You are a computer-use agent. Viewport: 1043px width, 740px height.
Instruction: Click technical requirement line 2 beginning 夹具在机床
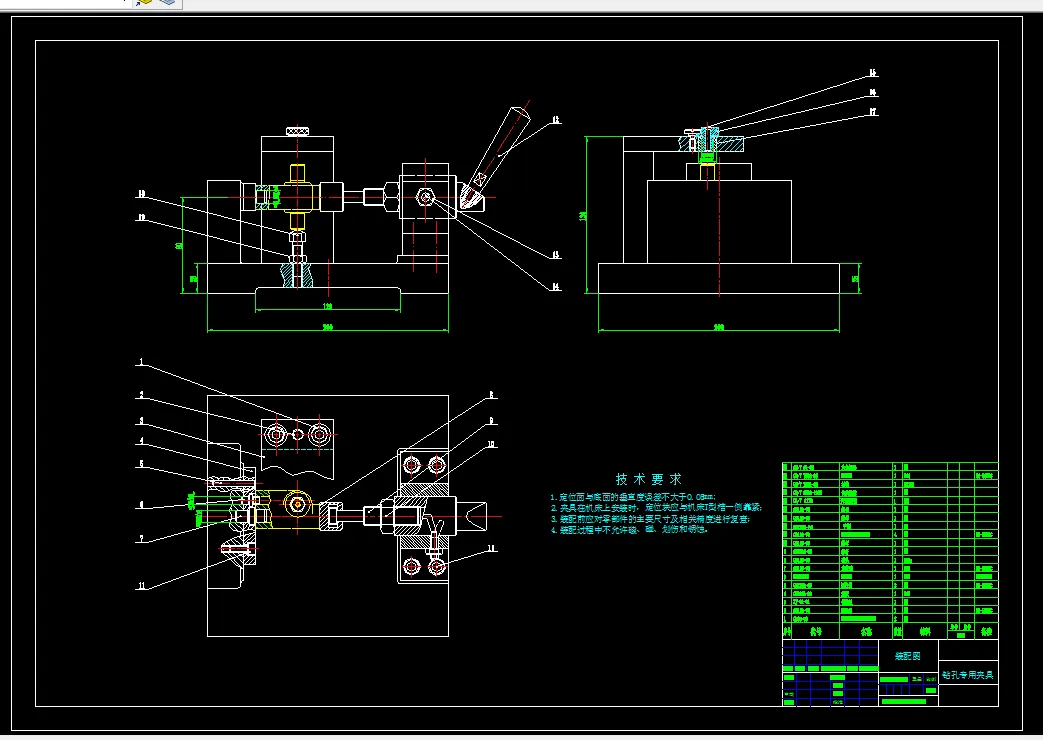[x=656, y=508]
